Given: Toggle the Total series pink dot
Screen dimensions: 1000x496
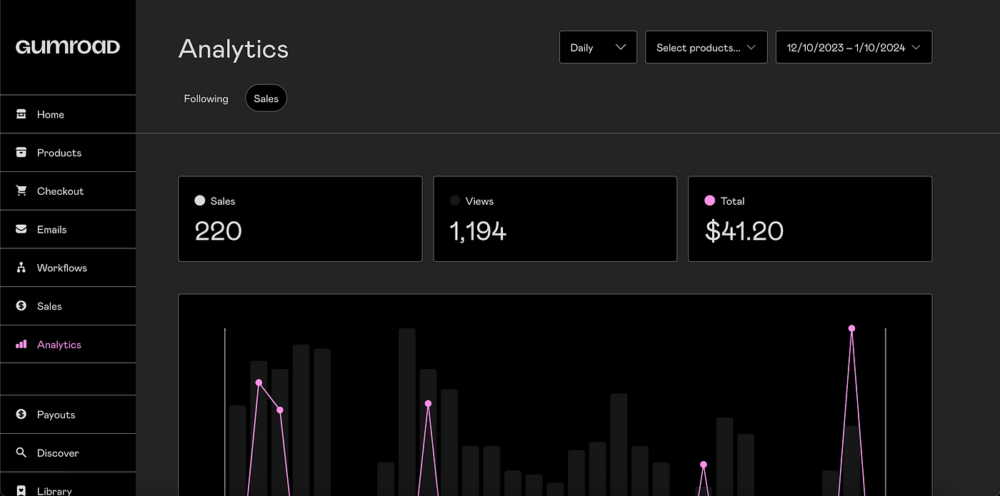Looking at the screenshot, I should coord(710,201).
